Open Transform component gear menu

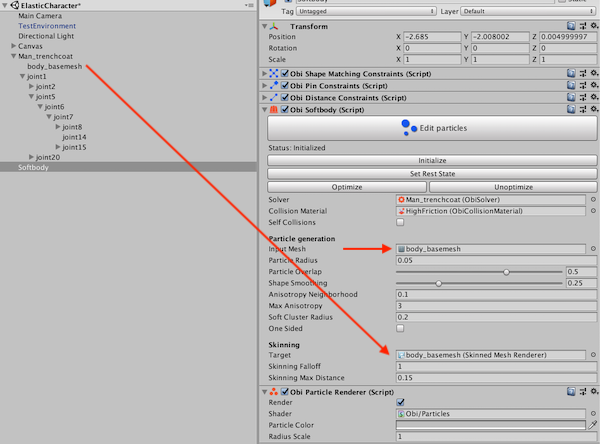point(594,26)
